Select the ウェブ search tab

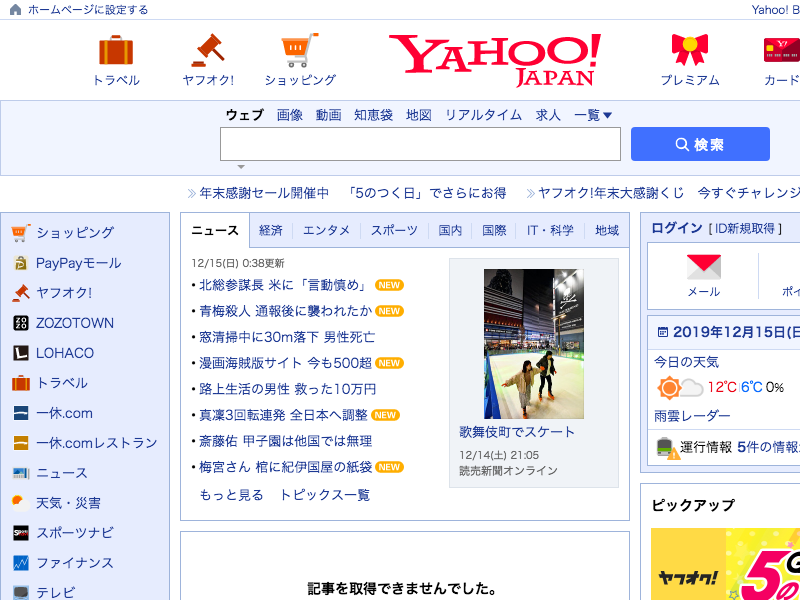click(x=244, y=115)
